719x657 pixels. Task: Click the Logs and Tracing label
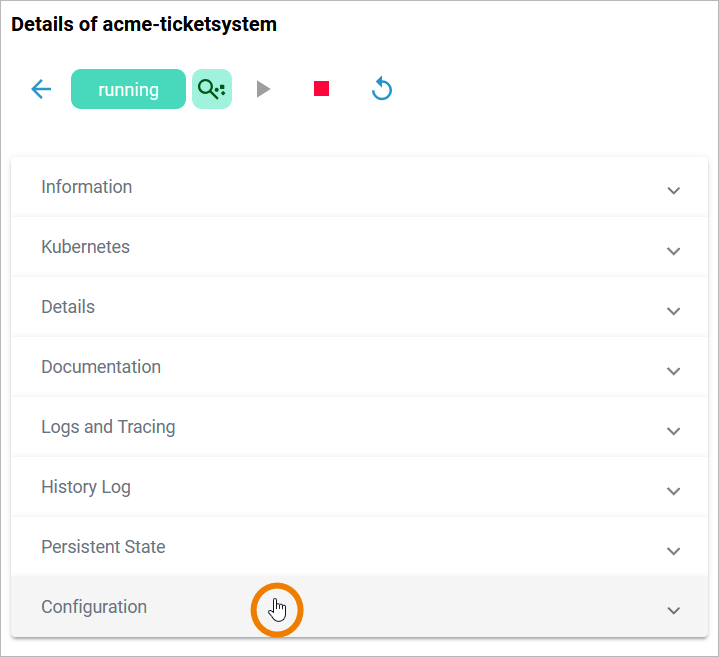[x=108, y=427]
